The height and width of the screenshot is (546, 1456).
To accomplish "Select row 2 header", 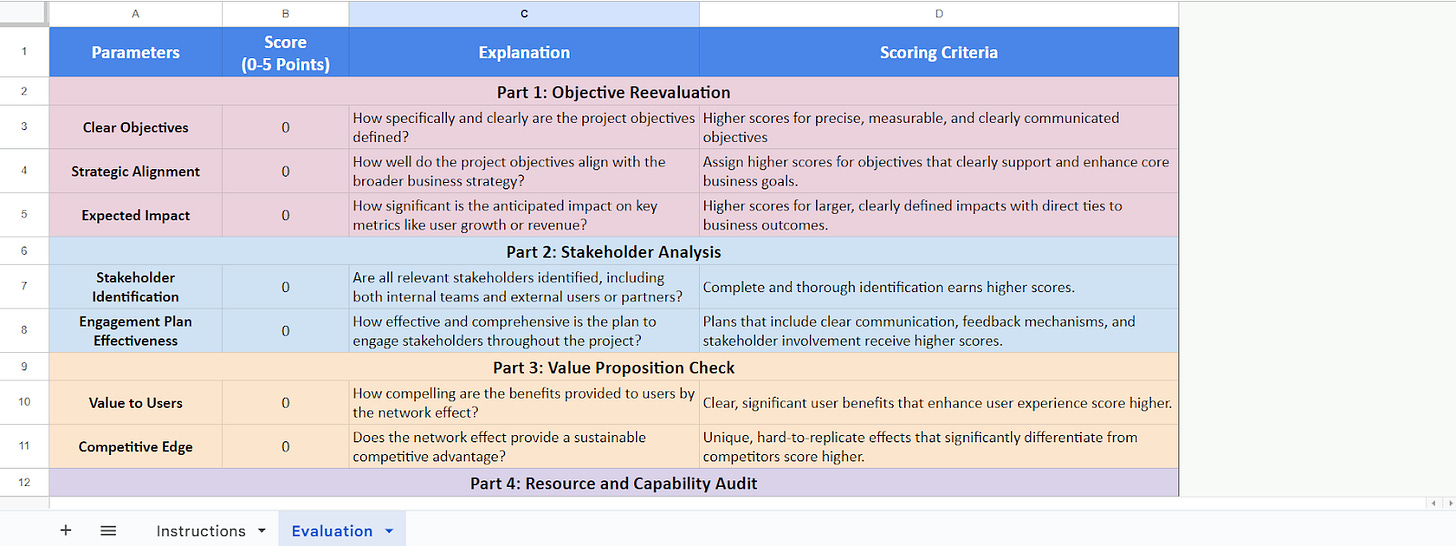I will [24, 91].
